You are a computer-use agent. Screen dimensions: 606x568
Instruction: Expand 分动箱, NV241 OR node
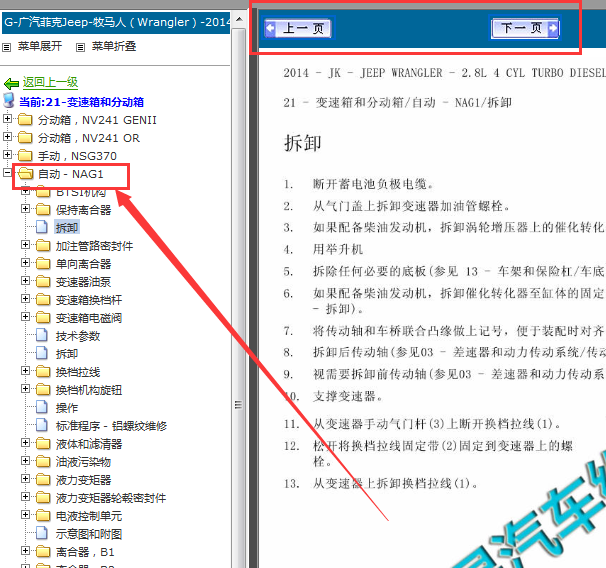click(x=7, y=136)
